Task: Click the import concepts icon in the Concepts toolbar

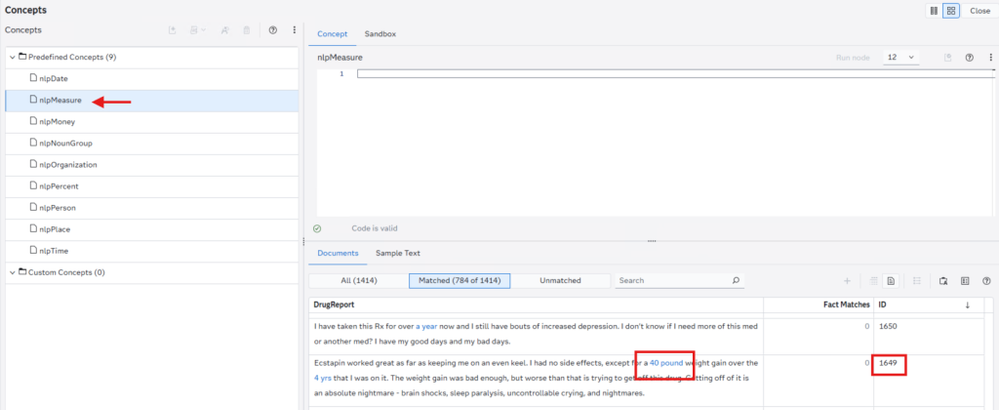Action: [172, 30]
